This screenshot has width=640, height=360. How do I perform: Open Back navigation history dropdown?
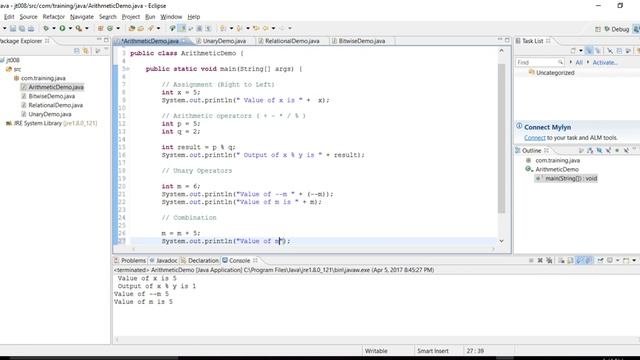click(x=273, y=29)
